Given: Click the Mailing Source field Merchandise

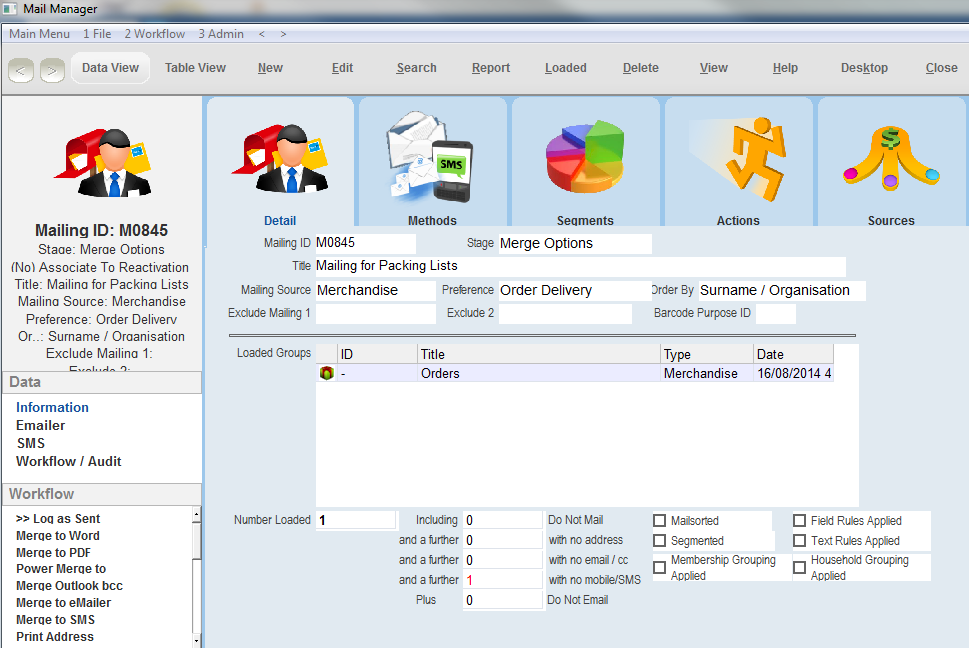Looking at the screenshot, I should coord(375,290).
